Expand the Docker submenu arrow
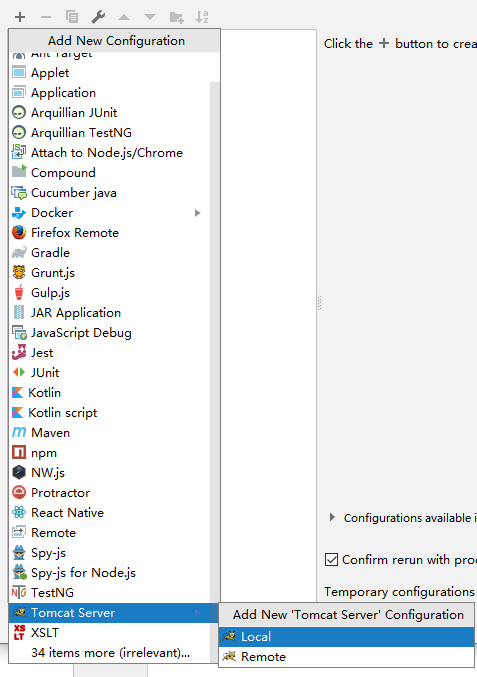This screenshot has height=677, width=477. (197, 213)
